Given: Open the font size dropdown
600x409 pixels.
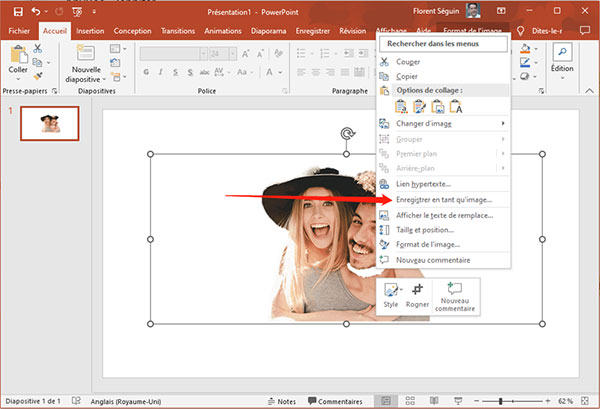Looking at the screenshot, I should coord(233,54).
